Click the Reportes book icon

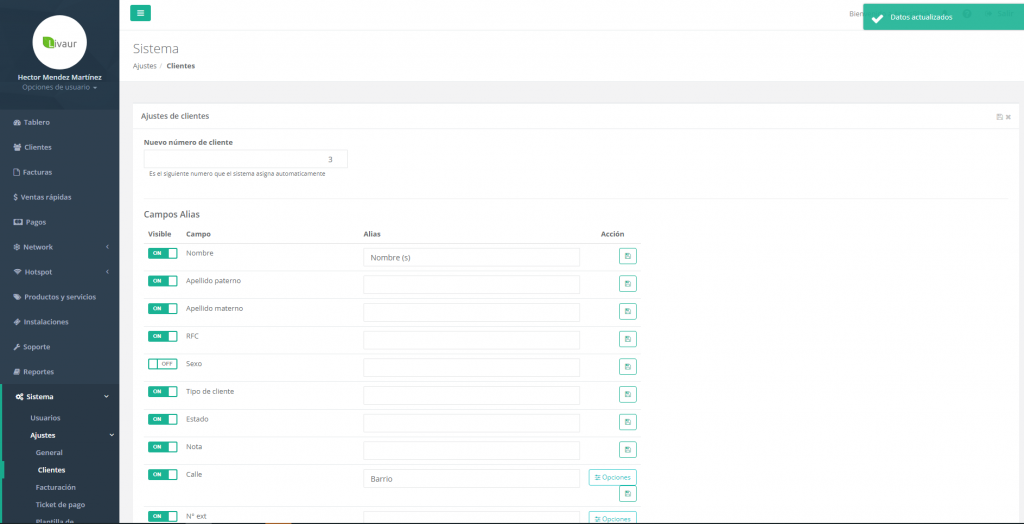coord(17,372)
